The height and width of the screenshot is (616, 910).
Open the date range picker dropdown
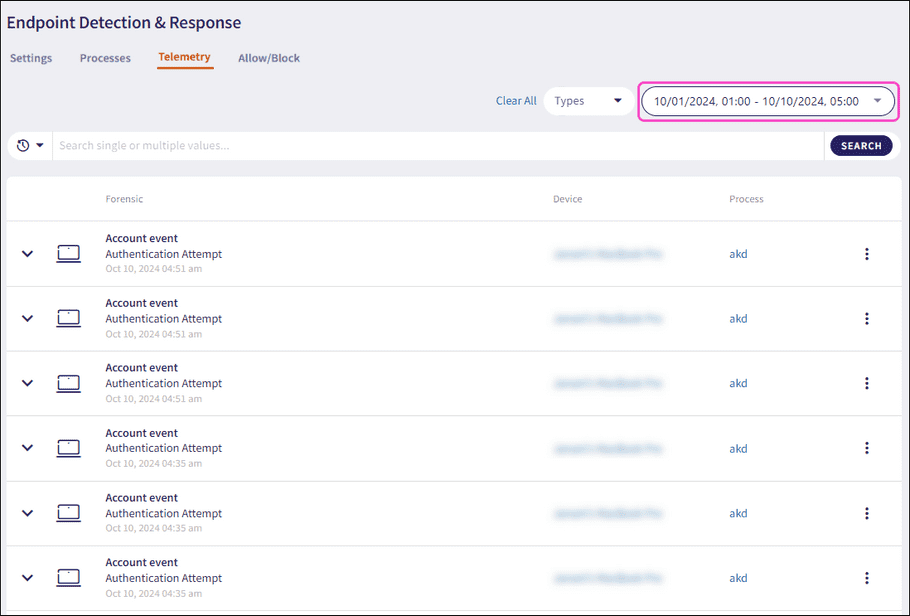(x=767, y=101)
